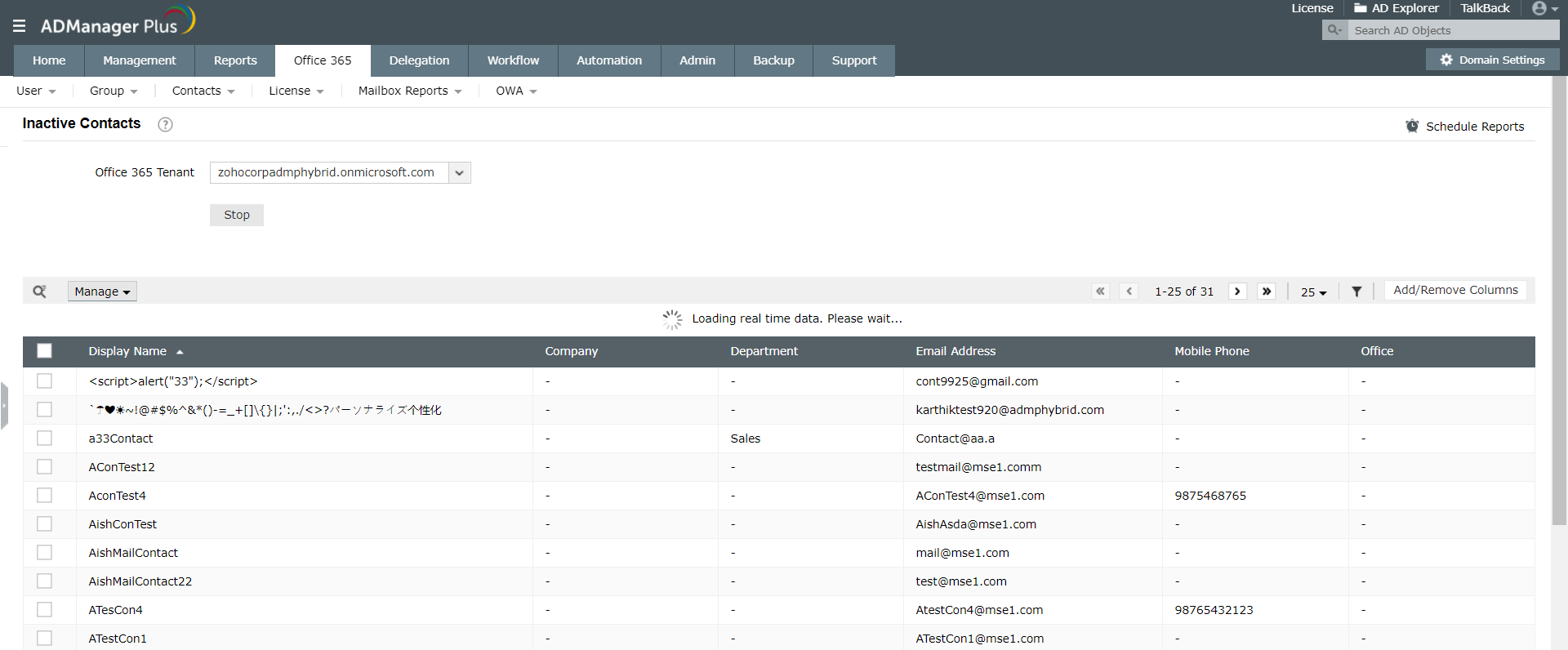Click Add/Remove Columns button
Screen dimensions: 1568x650
tap(1455, 290)
